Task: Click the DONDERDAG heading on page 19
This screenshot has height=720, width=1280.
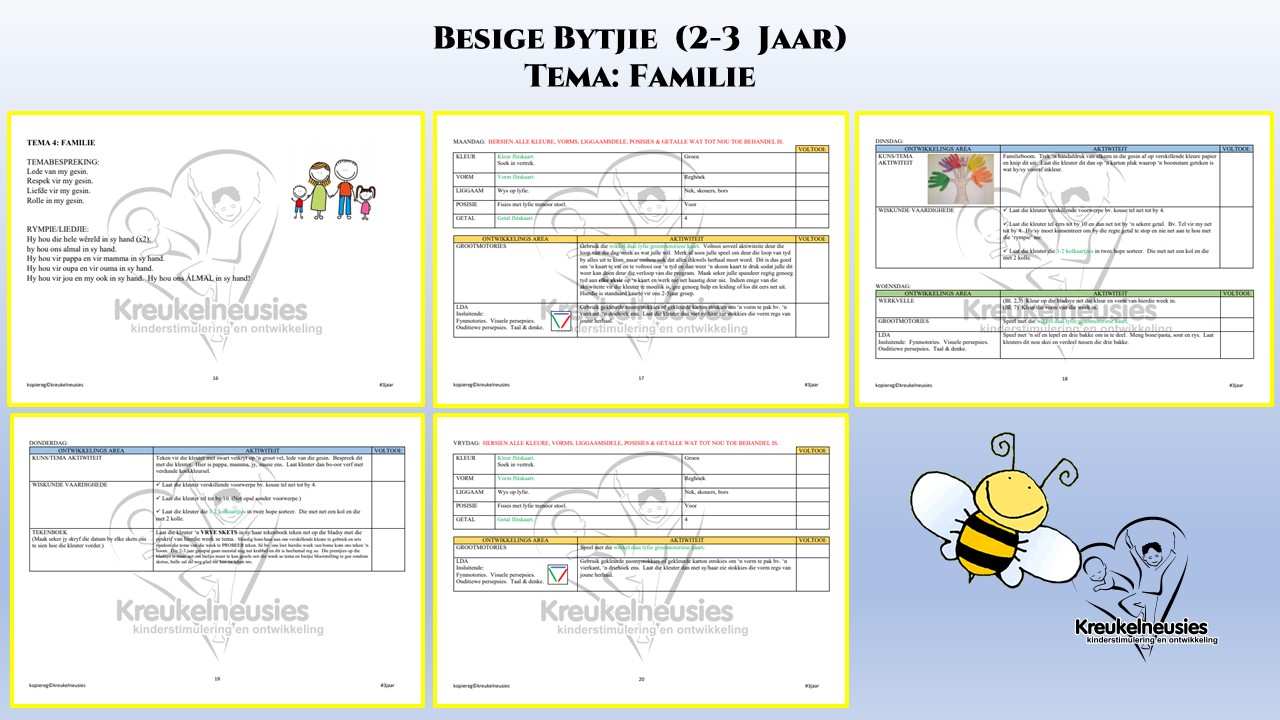Action: [52, 441]
